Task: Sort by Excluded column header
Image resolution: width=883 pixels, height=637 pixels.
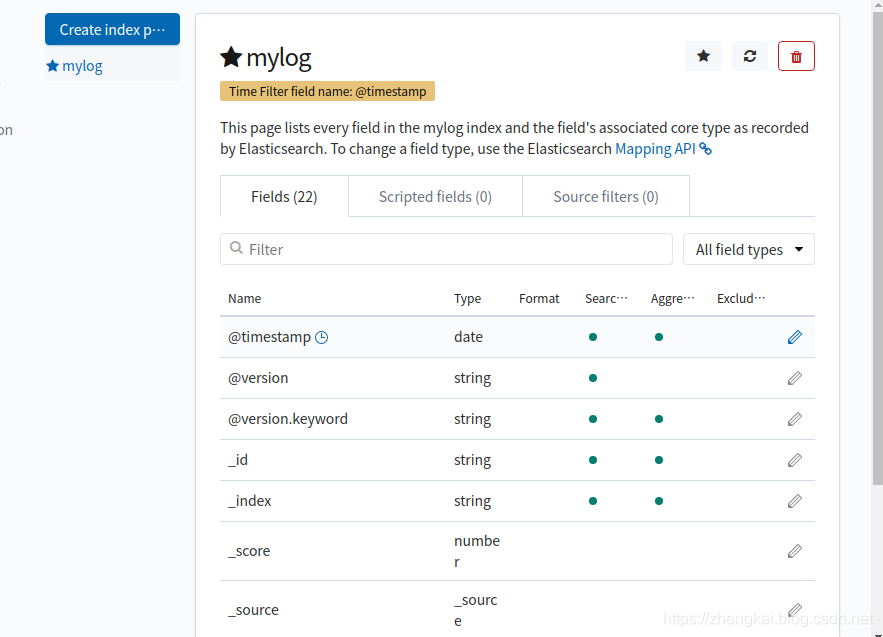Action: pos(741,299)
